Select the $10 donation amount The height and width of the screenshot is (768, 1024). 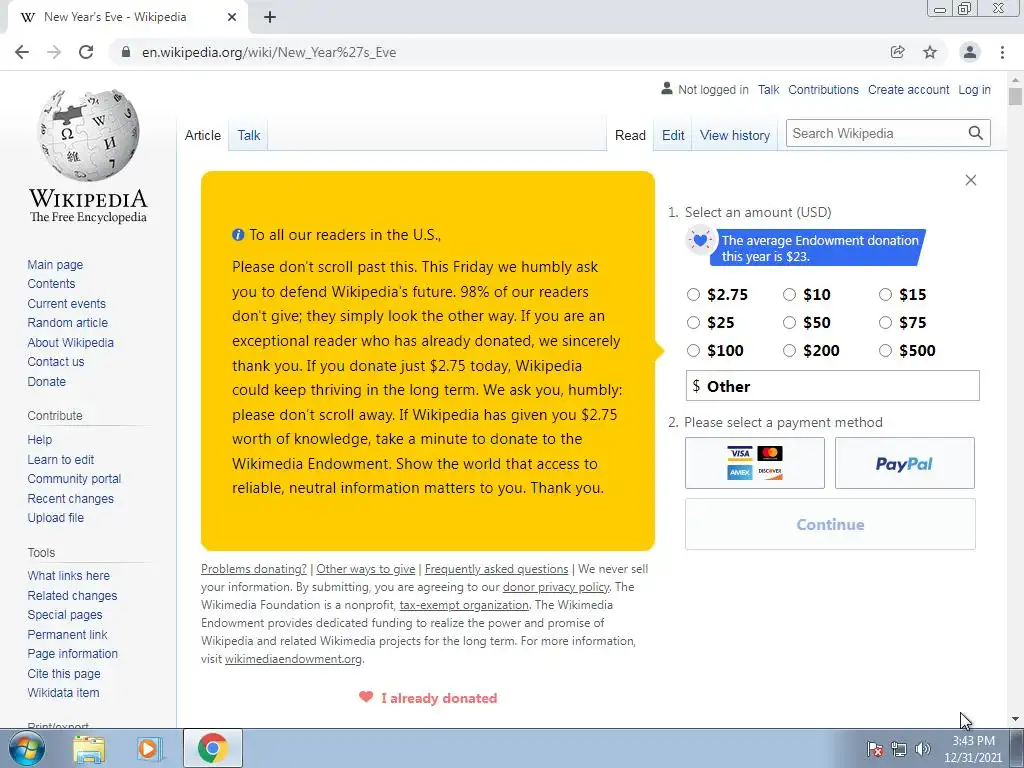coord(790,295)
